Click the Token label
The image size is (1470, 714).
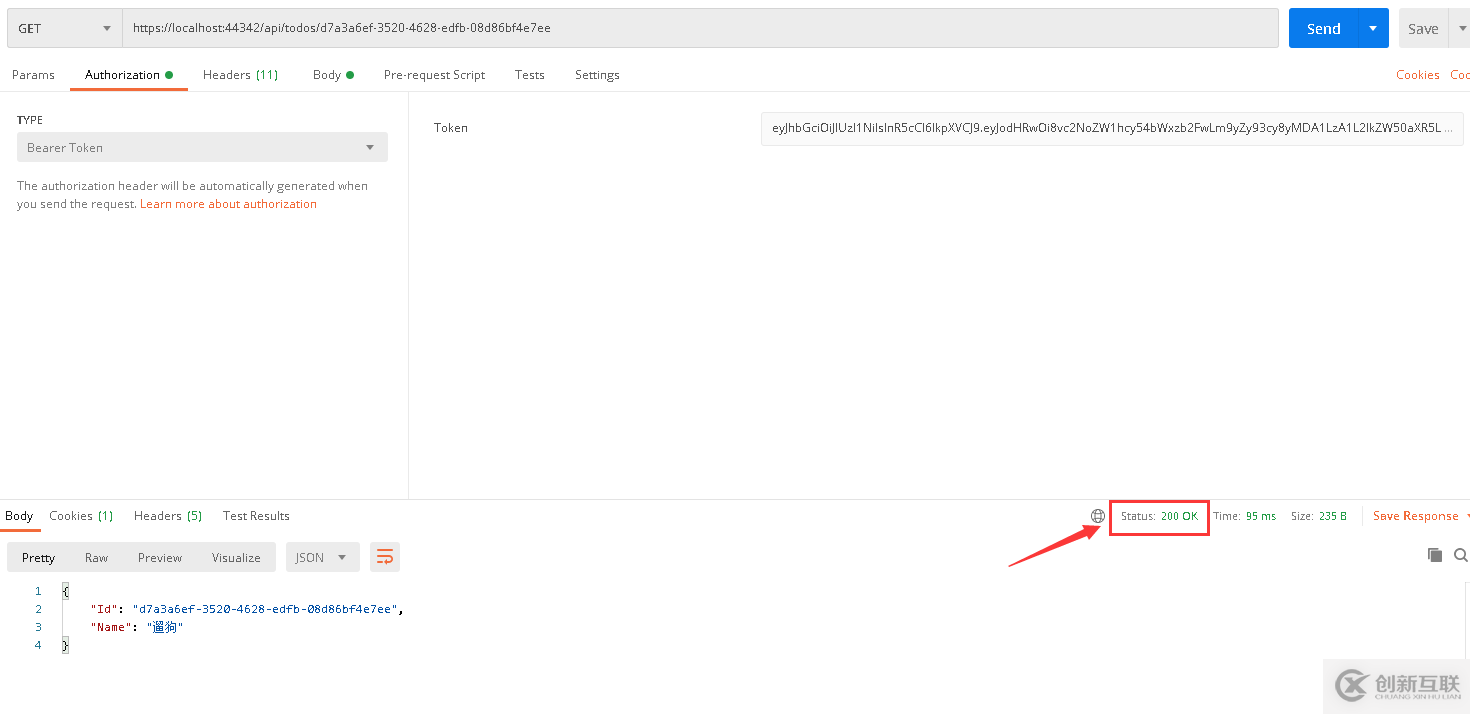tap(451, 128)
